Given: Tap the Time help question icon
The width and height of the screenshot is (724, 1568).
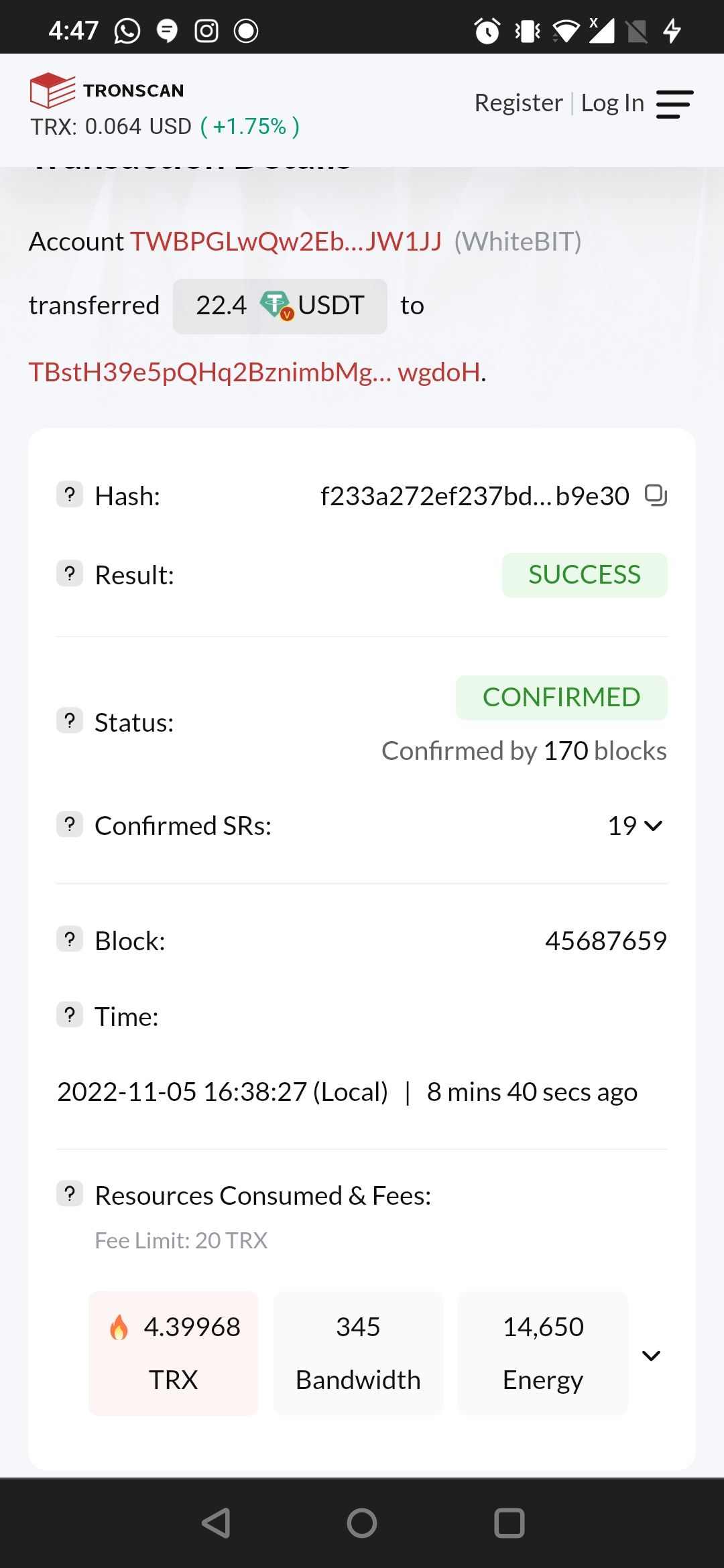Looking at the screenshot, I should point(70,1015).
